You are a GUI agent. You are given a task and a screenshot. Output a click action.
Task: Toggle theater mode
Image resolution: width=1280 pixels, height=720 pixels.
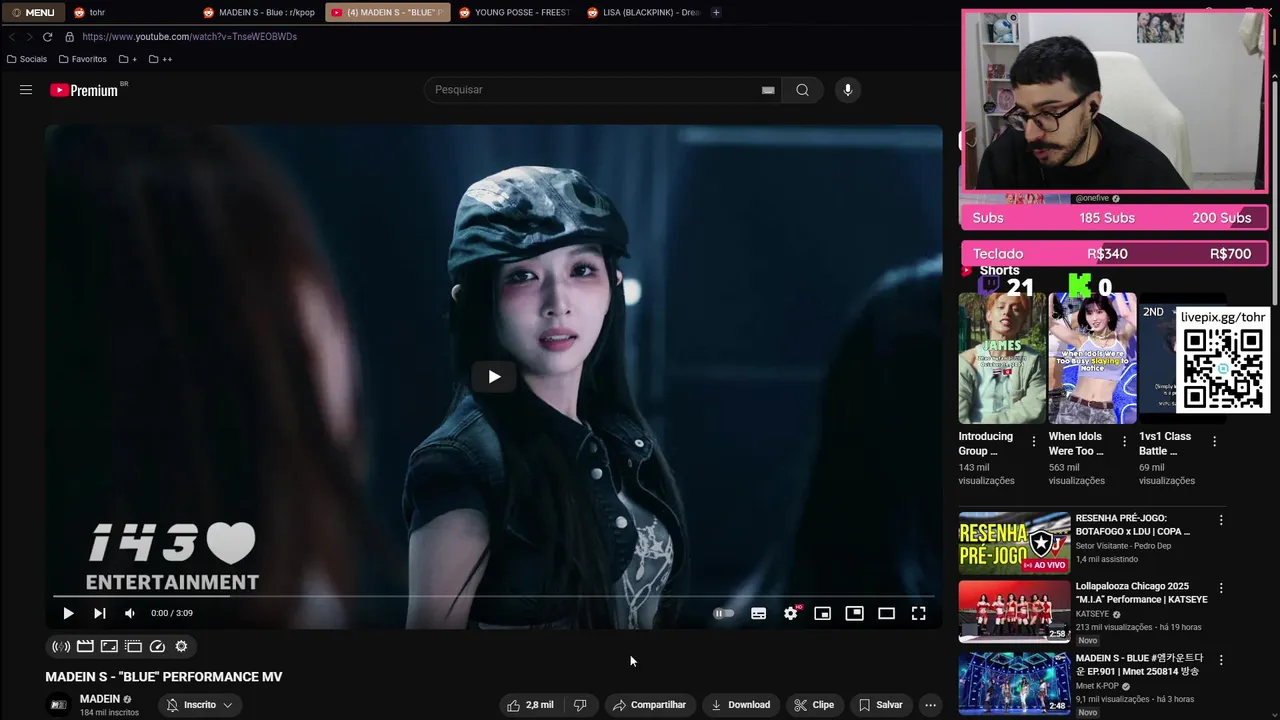click(x=886, y=613)
